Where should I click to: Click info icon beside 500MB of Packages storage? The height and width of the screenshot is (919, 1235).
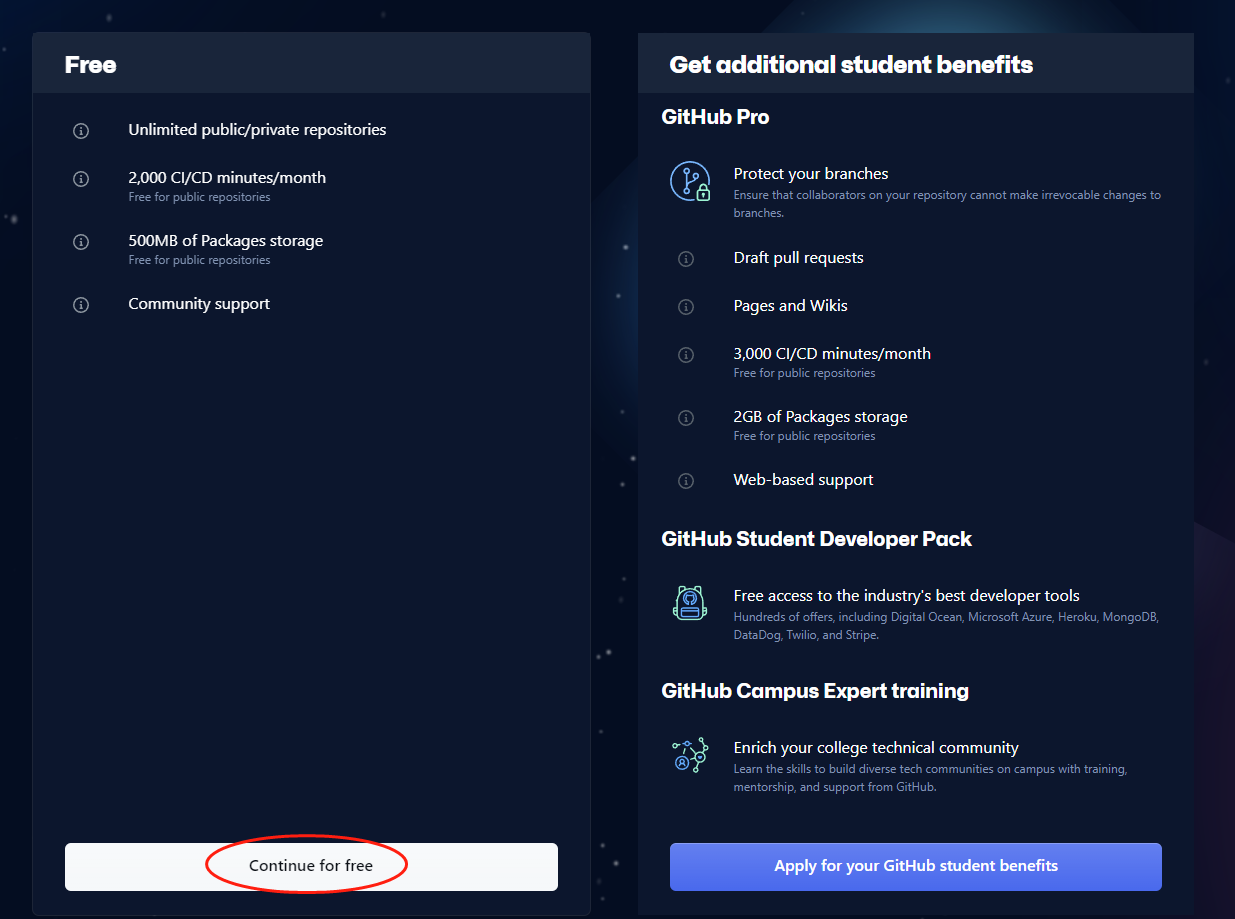(81, 242)
